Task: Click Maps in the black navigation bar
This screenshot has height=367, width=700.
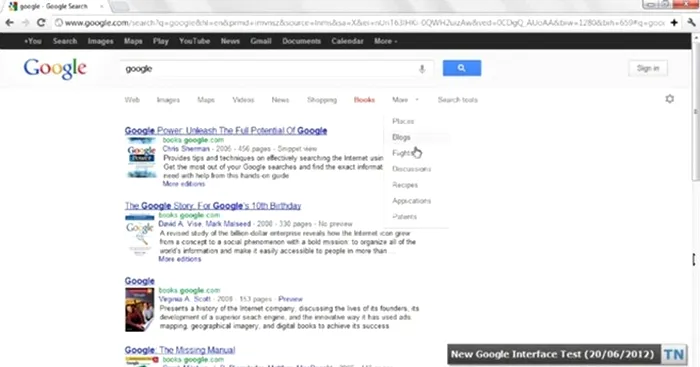Action: 133,41
